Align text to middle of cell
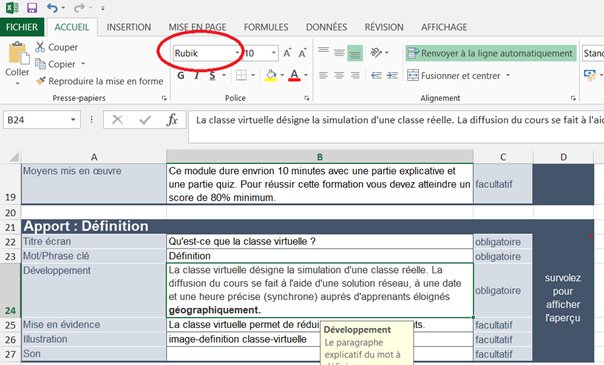Screen dimensions: 604x365 tap(339, 53)
